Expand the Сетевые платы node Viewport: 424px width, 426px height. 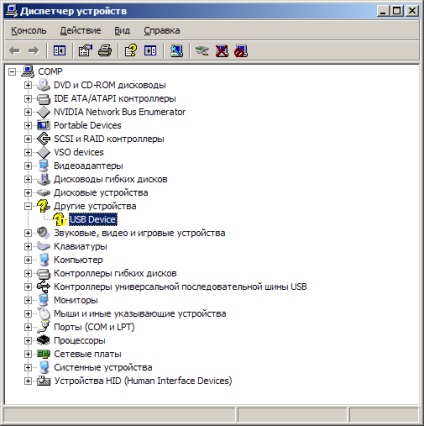tap(28, 354)
